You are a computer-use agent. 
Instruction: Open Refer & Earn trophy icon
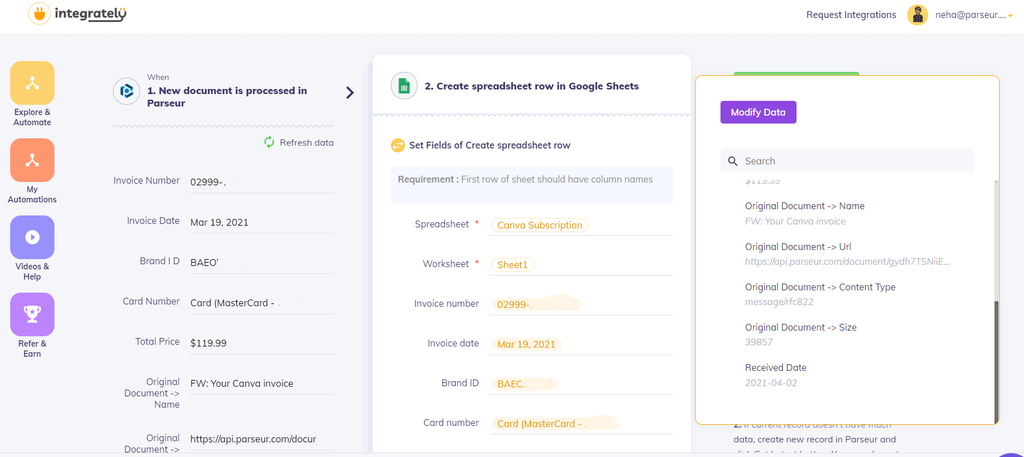point(32,314)
